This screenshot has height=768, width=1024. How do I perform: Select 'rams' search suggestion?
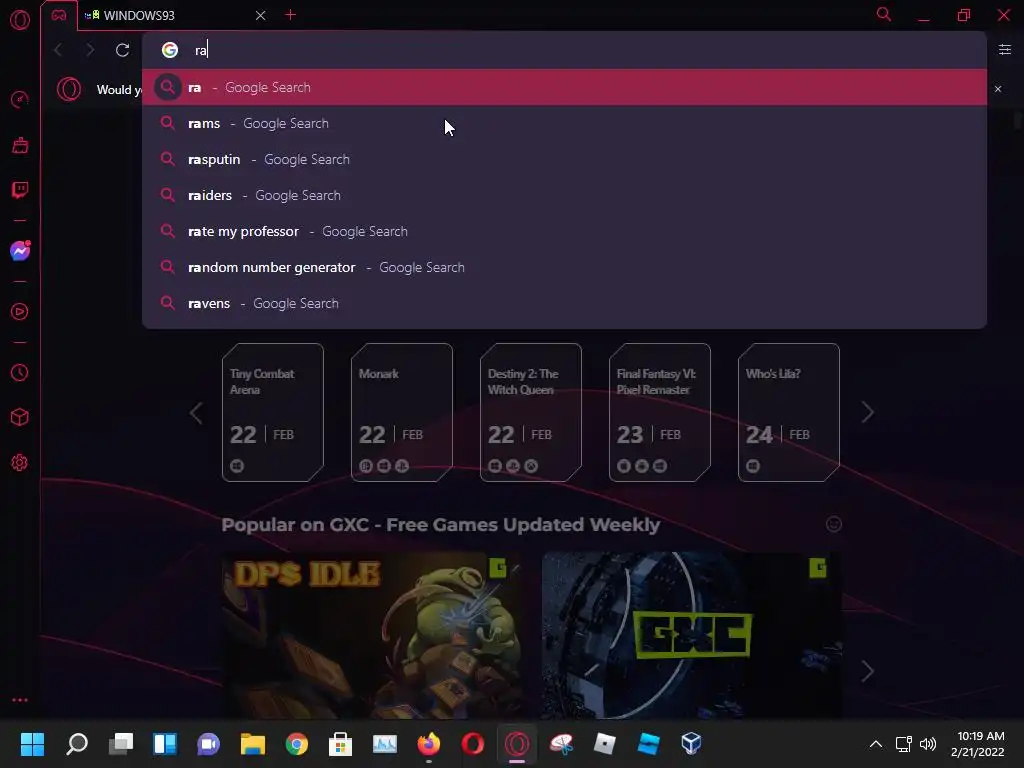[564, 123]
